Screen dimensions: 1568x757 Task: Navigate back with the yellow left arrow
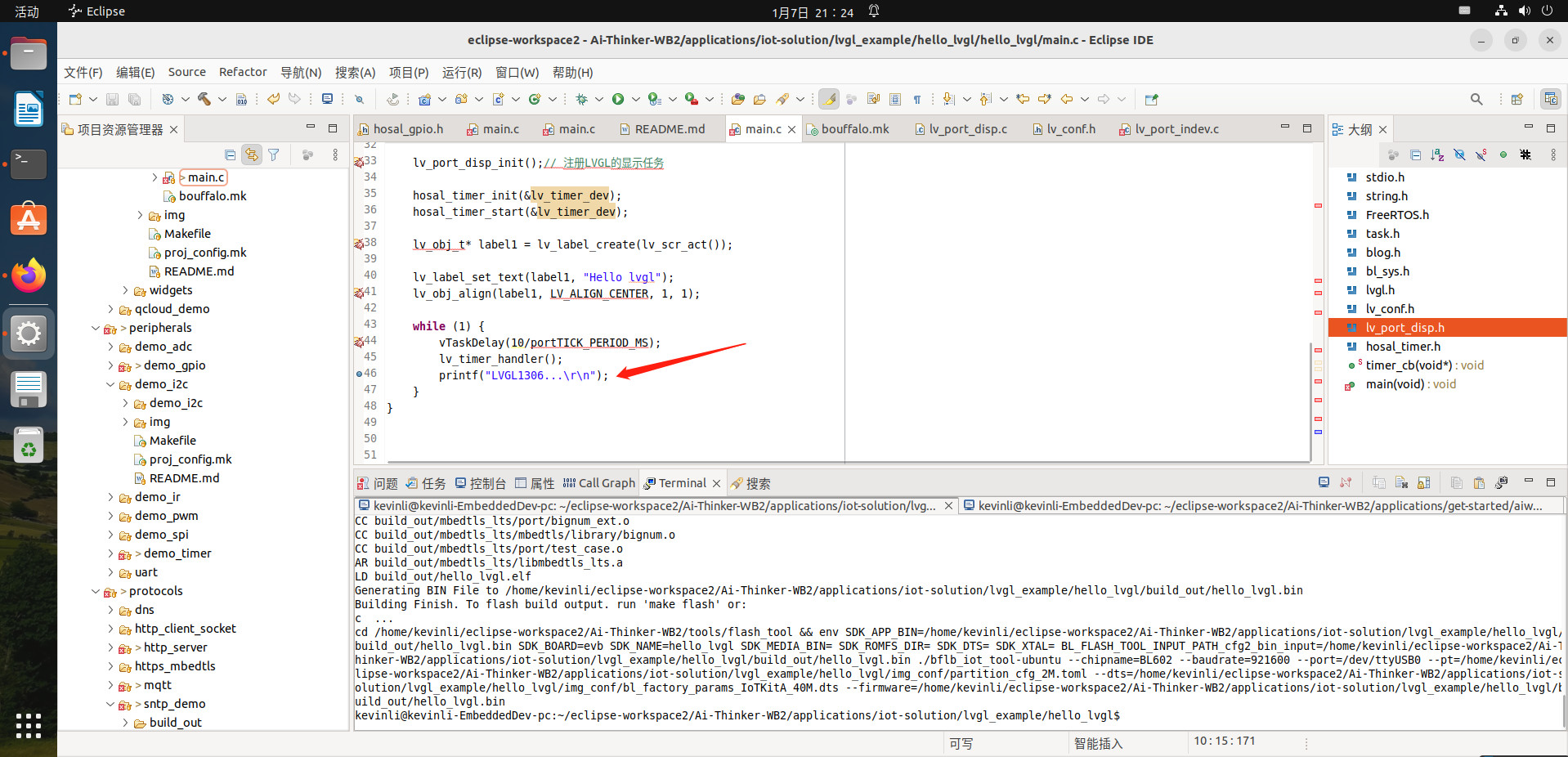tap(1067, 99)
